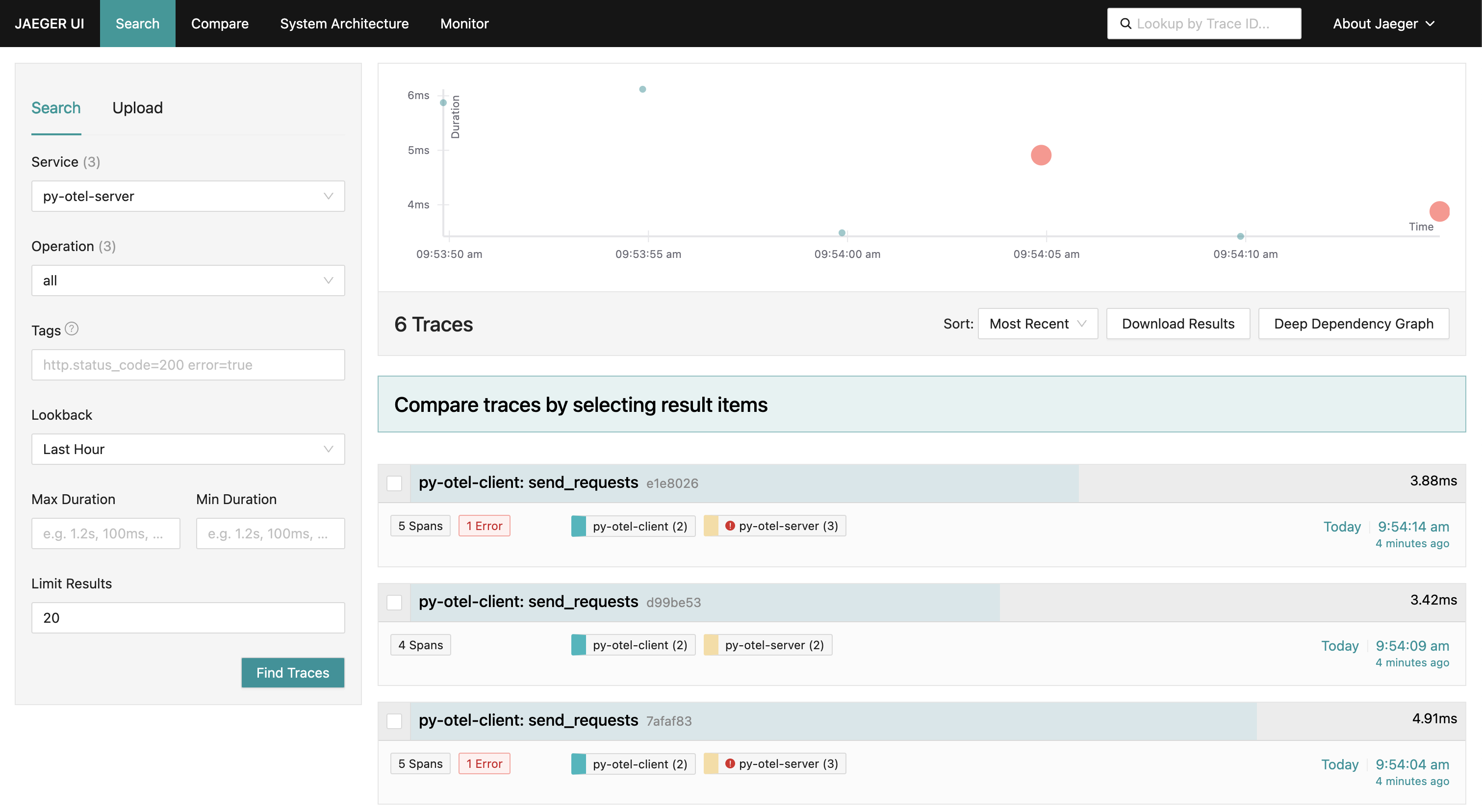Click the Download Results icon button

(x=1178, y=323)
